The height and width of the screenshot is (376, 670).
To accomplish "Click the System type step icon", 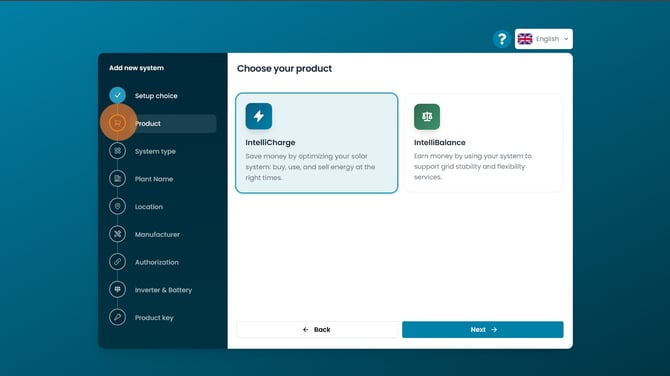I will click(117, 151).
